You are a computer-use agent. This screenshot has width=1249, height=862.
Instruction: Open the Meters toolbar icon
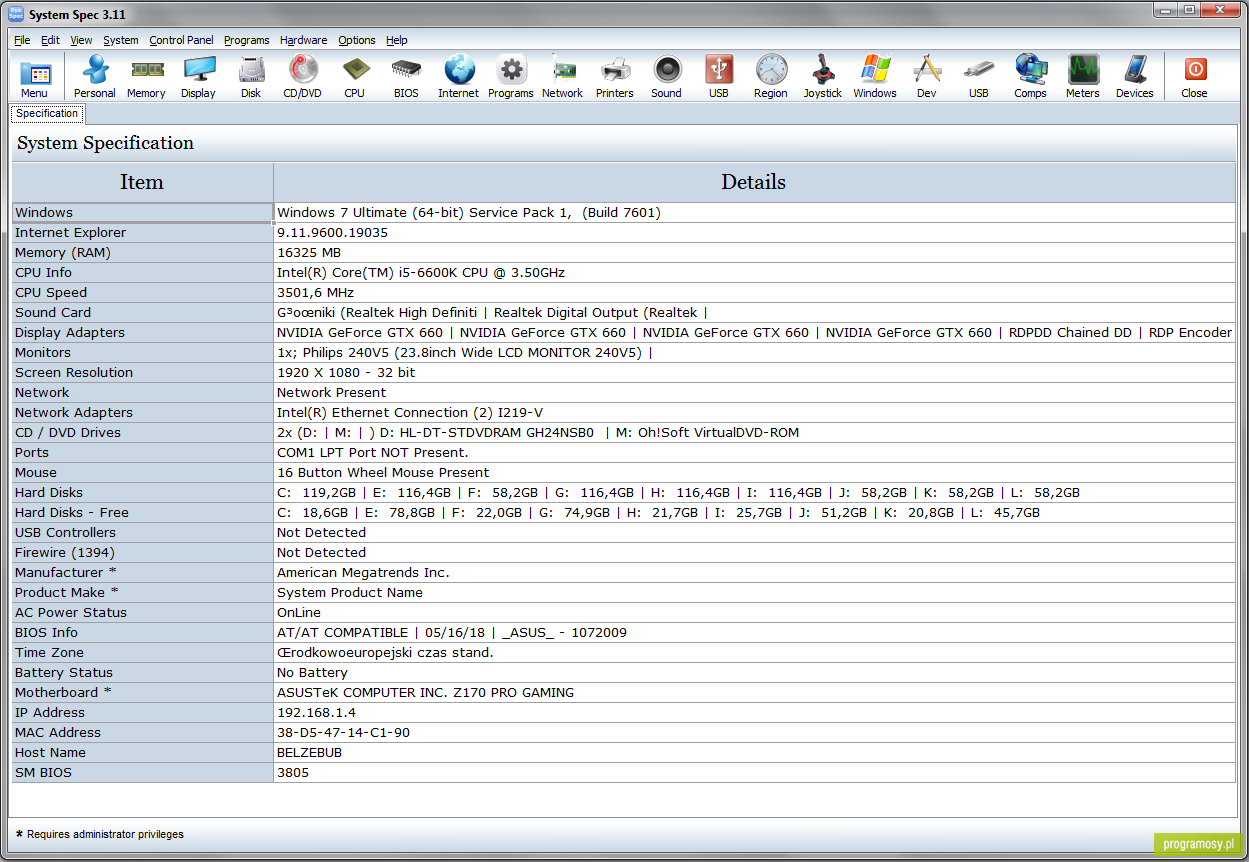[1082, 77]
